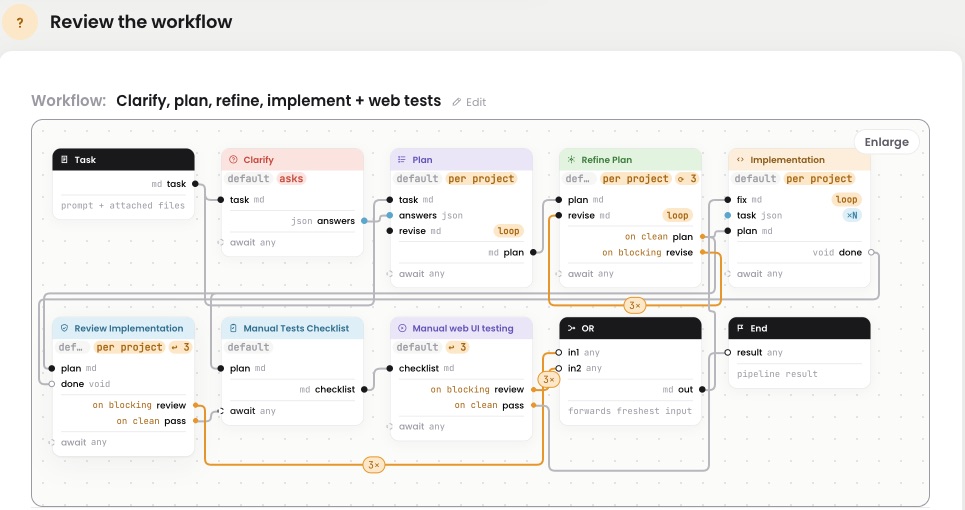Click the 'default' label in Manual Tests Checklist

click(249, 347)
